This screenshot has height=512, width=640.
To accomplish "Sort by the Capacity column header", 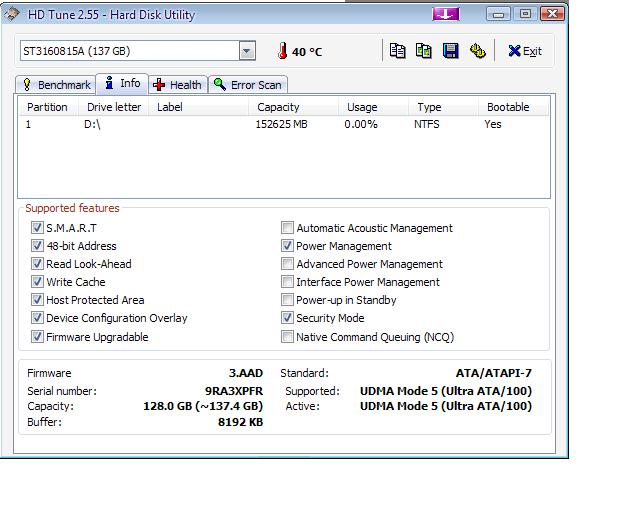I will pos(293,107).
